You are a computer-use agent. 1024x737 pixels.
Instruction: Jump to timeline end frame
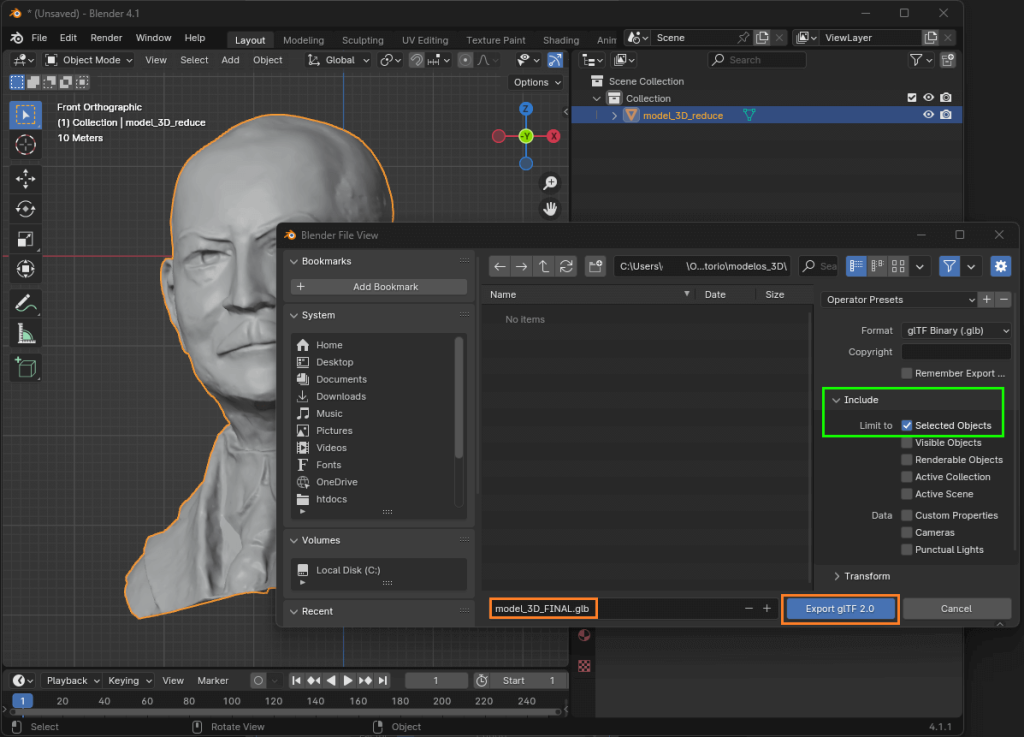pos(383,681)
